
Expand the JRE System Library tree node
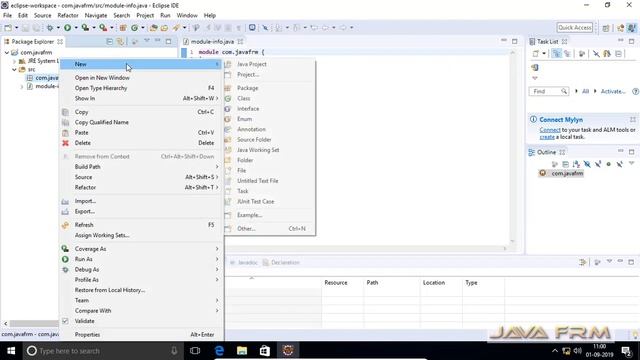coord(14,61)
